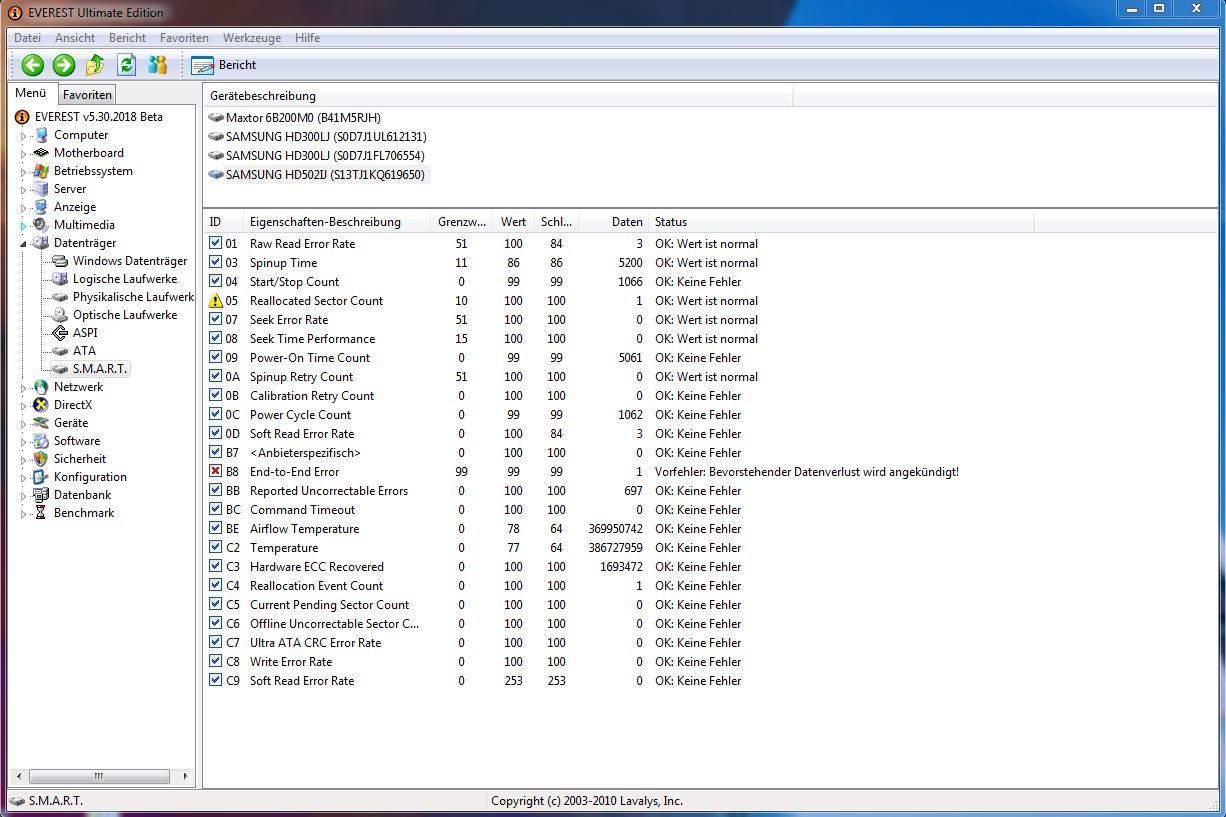The width and height of the screenshot is (1226, 817).
Task: Expand the Netzwerk tree node
Action: pos(23,388)
